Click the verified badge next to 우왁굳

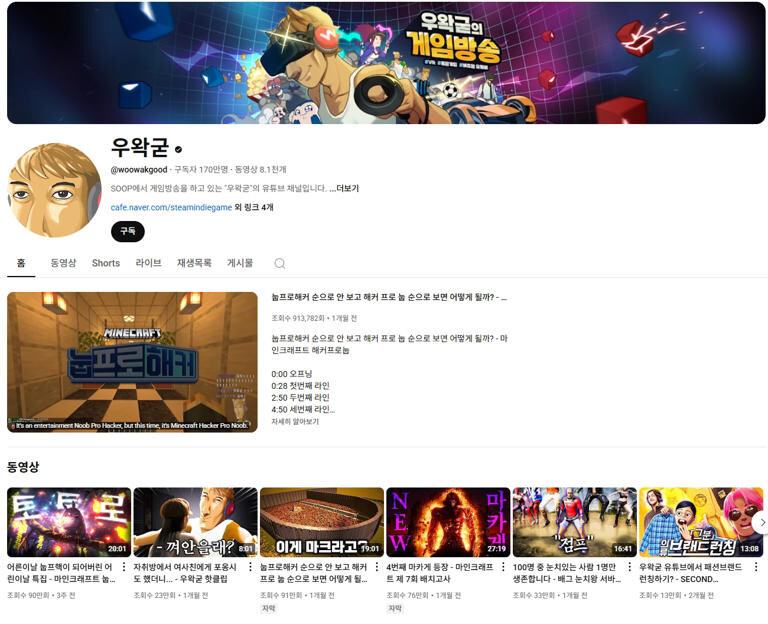coord(179,149)
